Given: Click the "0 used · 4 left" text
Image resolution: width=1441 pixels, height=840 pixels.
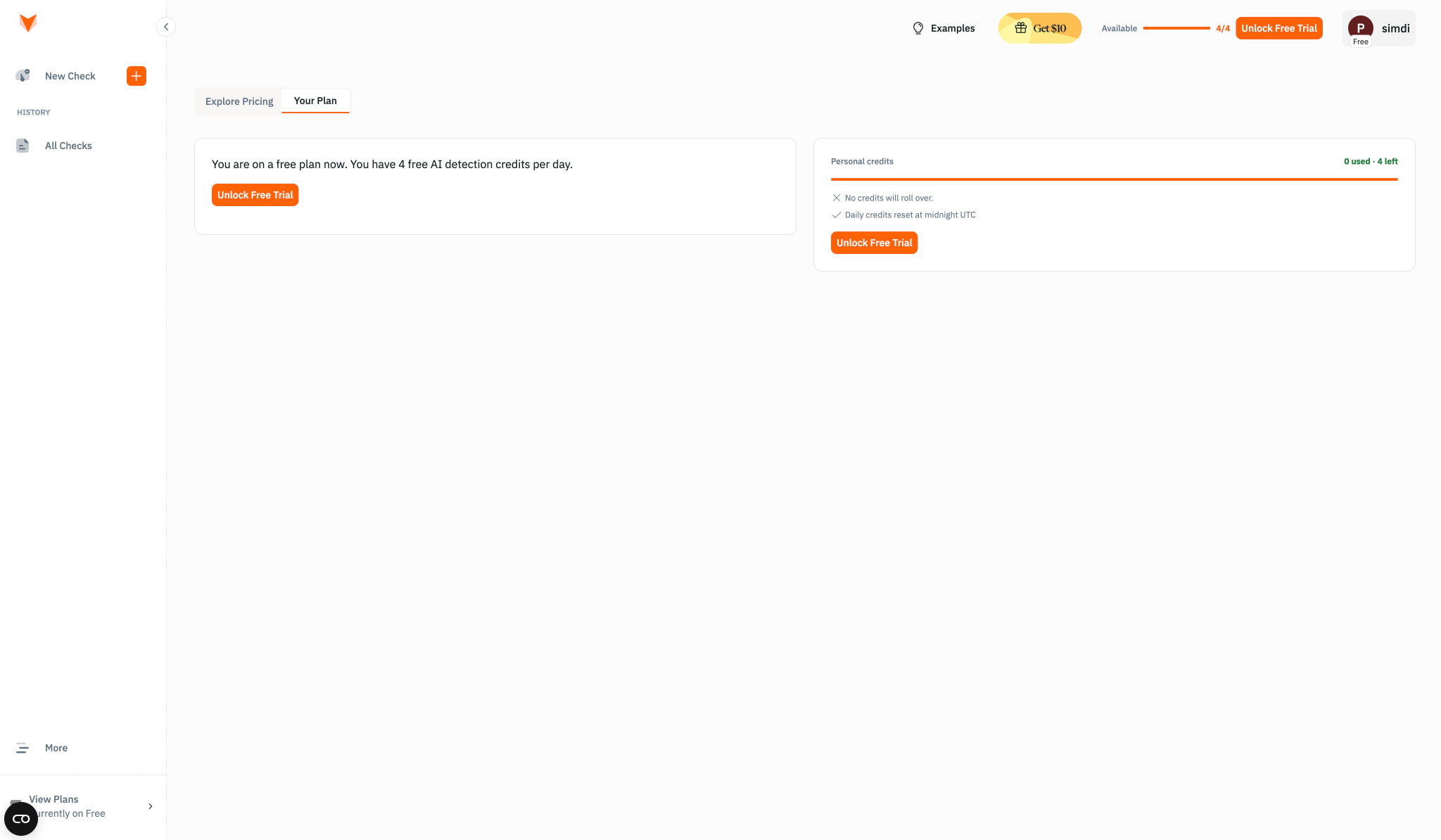Looking at the screenshot, I should click(x=1371, y=161).
